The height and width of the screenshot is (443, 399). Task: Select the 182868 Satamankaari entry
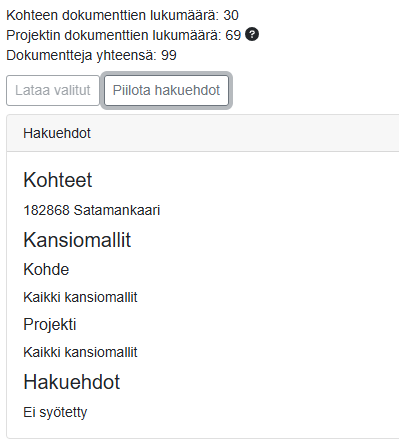[92, 210]
